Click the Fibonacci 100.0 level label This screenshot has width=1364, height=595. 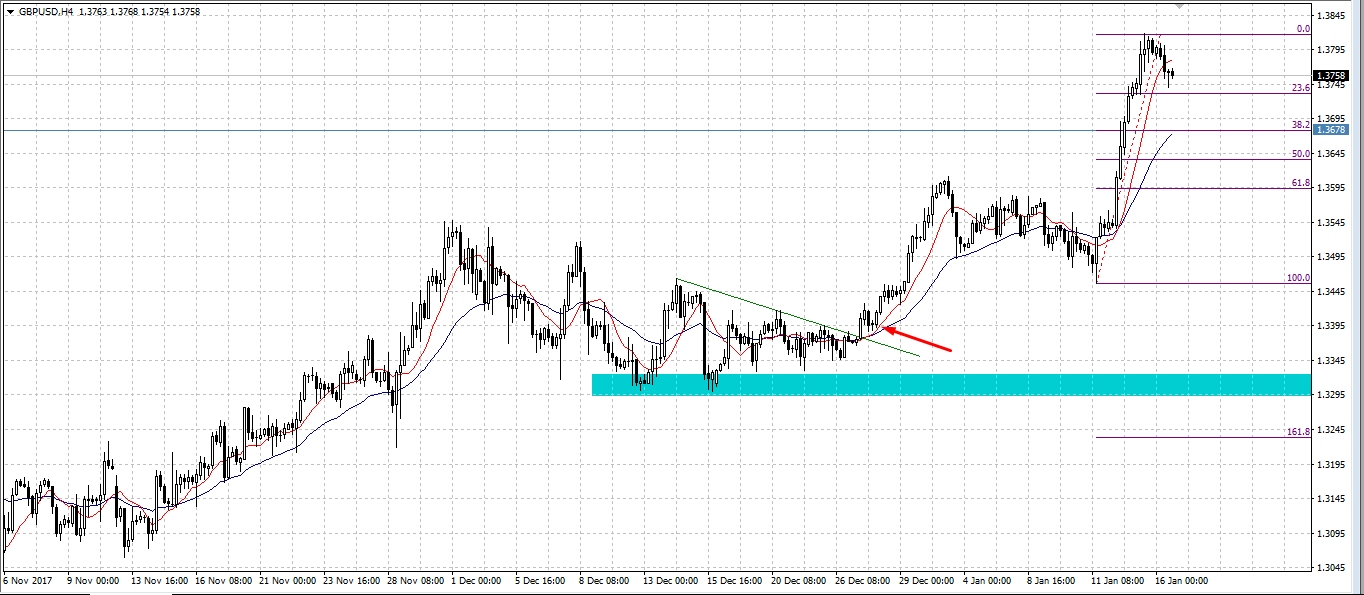(1298, 278)
